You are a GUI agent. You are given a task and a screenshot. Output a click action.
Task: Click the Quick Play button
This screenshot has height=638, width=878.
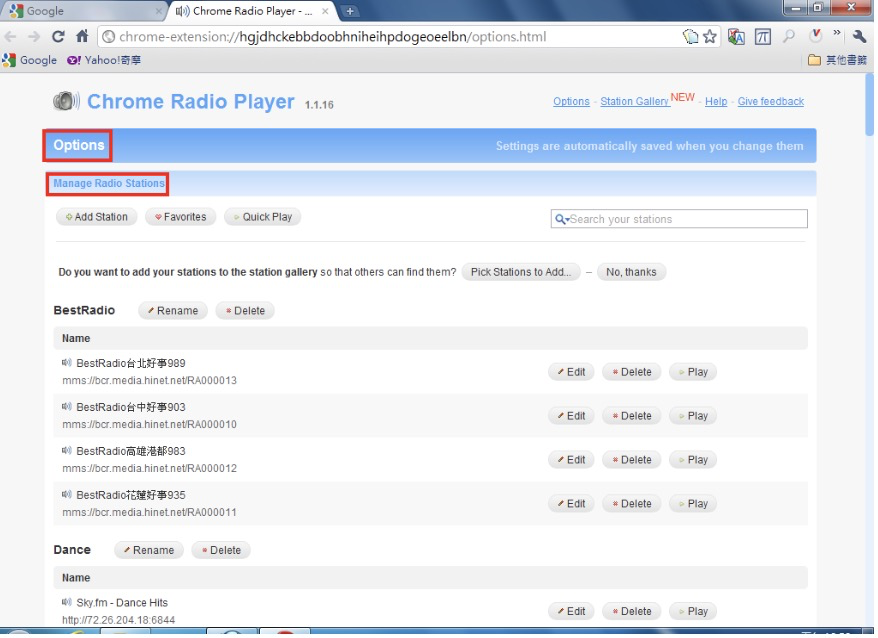click(263, 217)
